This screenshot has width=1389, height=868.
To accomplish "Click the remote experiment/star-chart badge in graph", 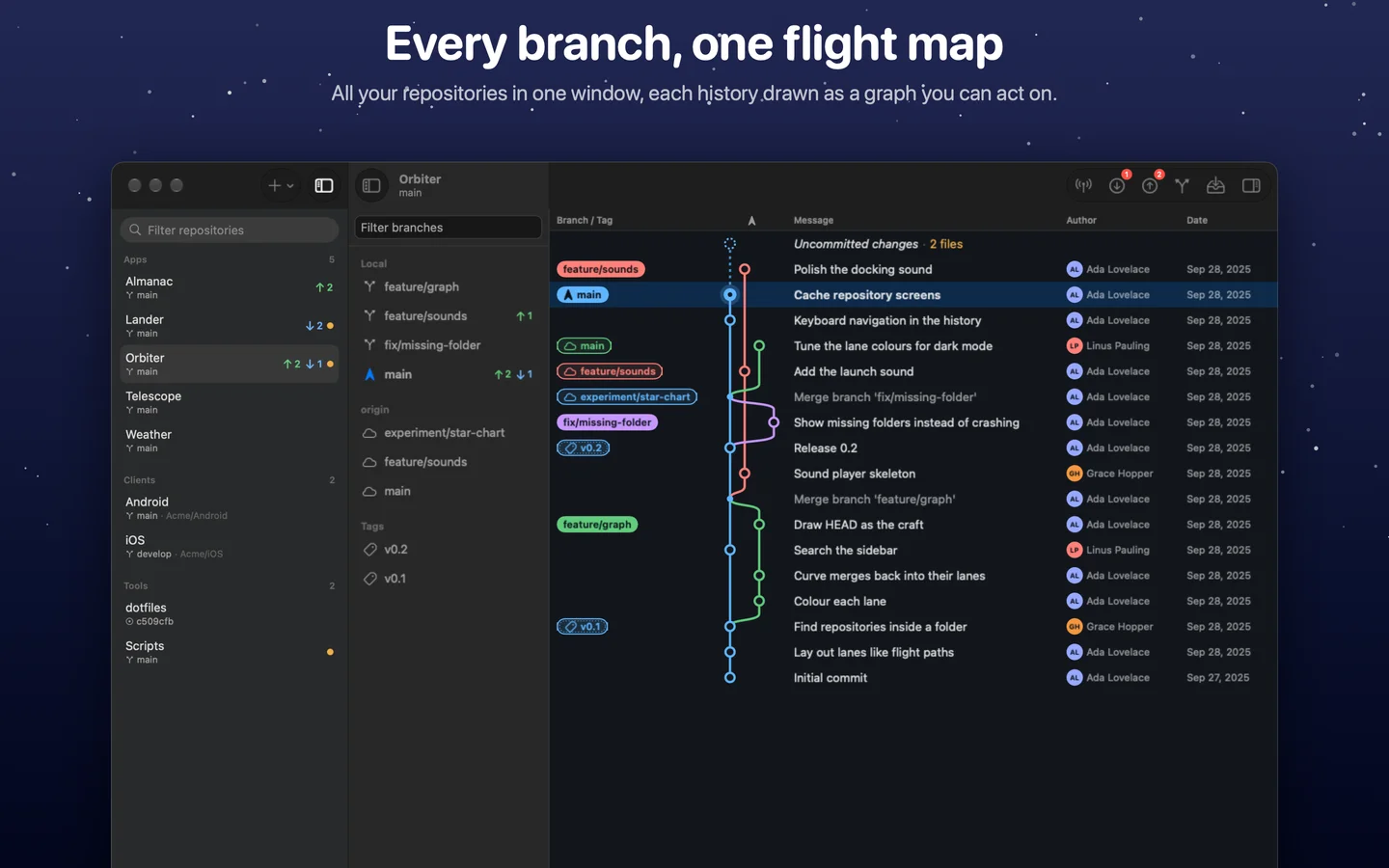I will pyautogui.click(x=627, y=396).
